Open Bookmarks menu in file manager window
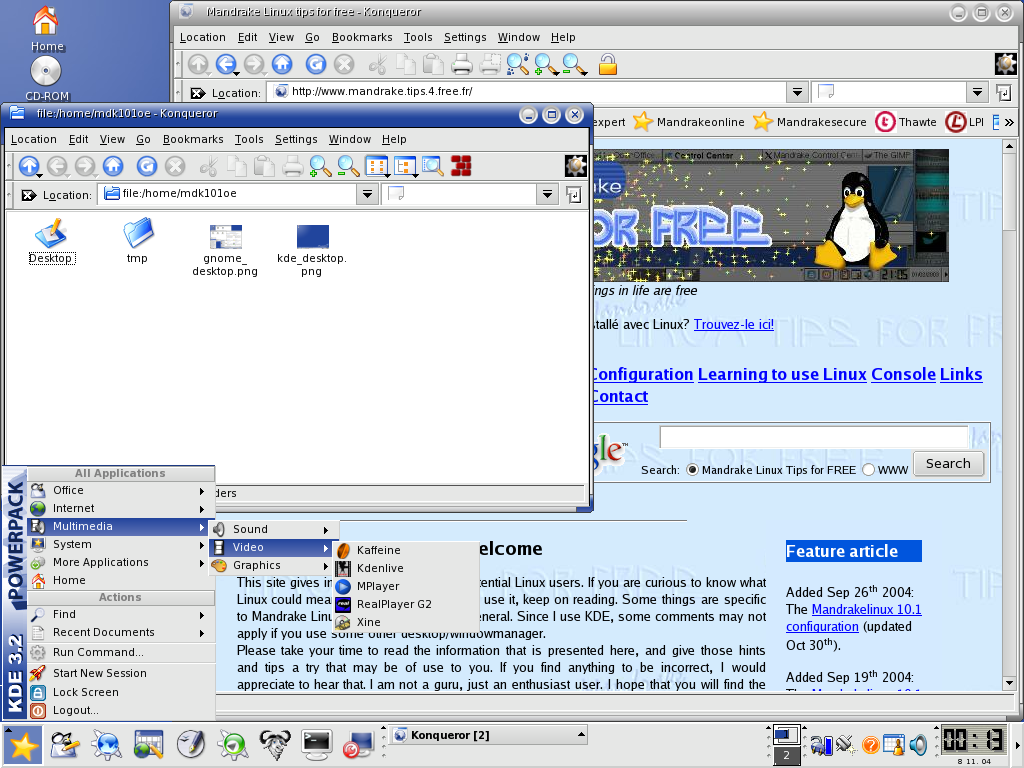Viewport: 1024px width, 768px height. (193, 139)
